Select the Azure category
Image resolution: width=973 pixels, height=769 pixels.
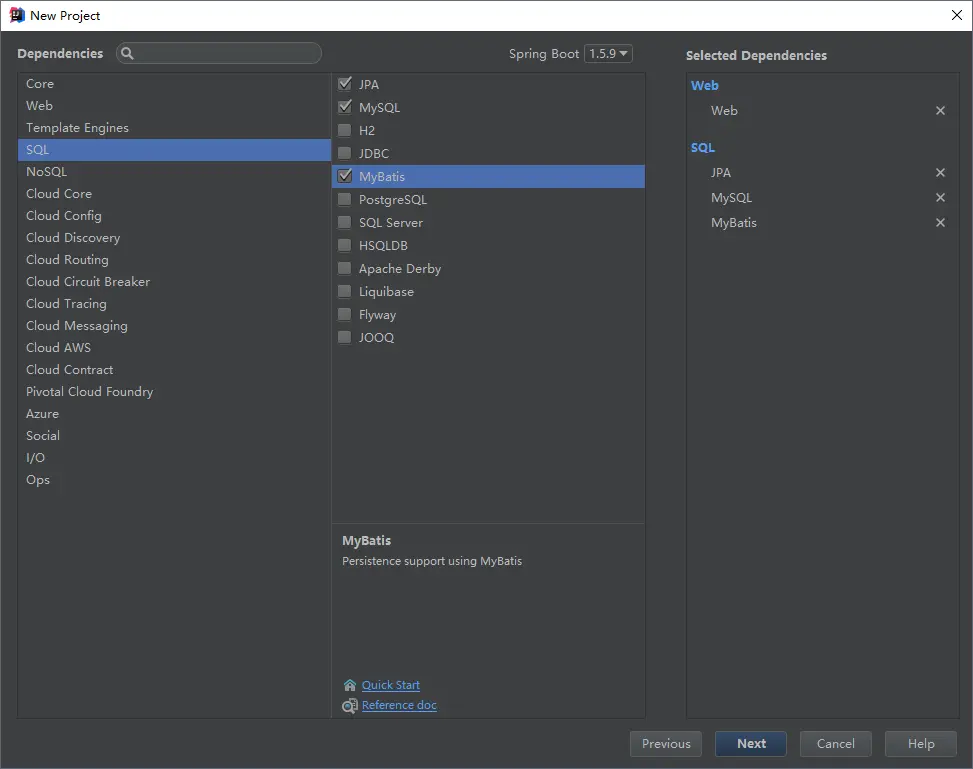pos(174,414)
